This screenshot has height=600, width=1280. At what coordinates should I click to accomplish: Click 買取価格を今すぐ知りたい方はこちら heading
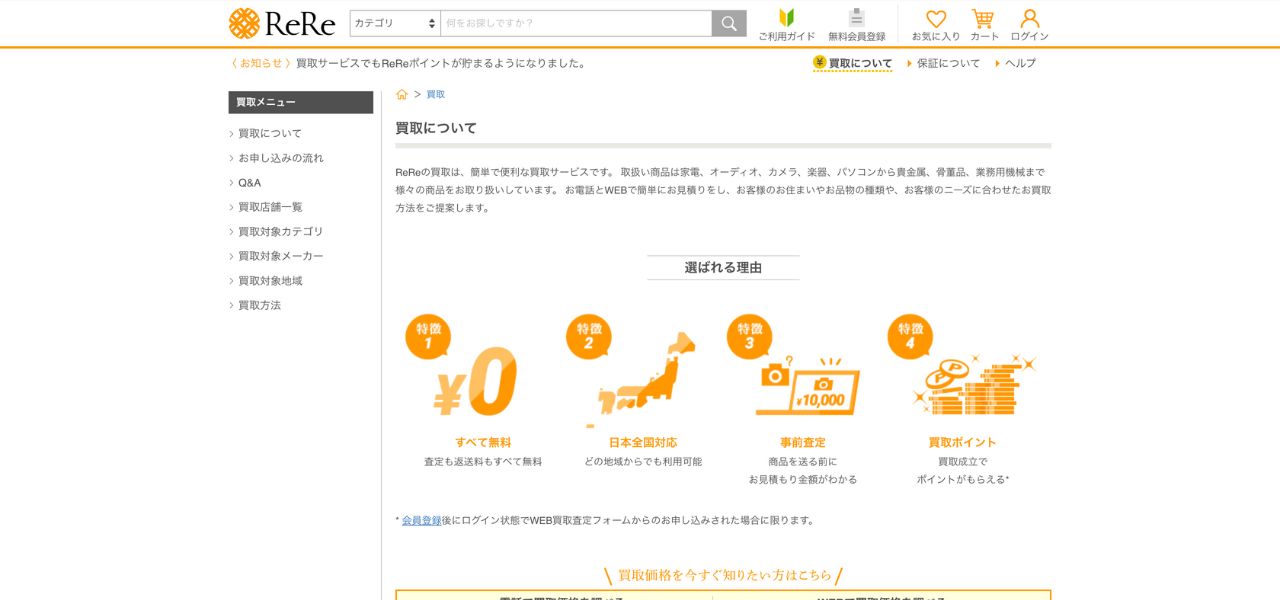[x=724, y=575]
